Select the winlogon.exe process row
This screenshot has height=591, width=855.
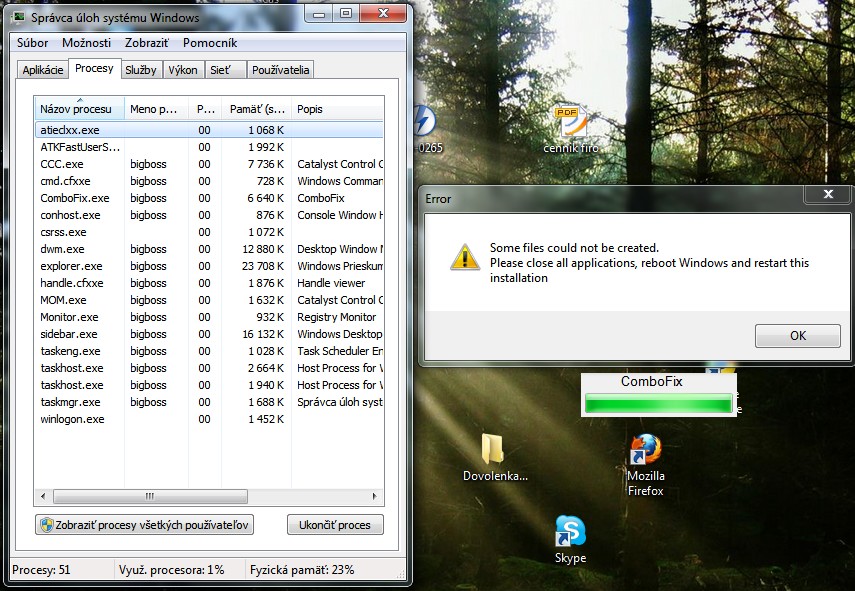point(209,419)
